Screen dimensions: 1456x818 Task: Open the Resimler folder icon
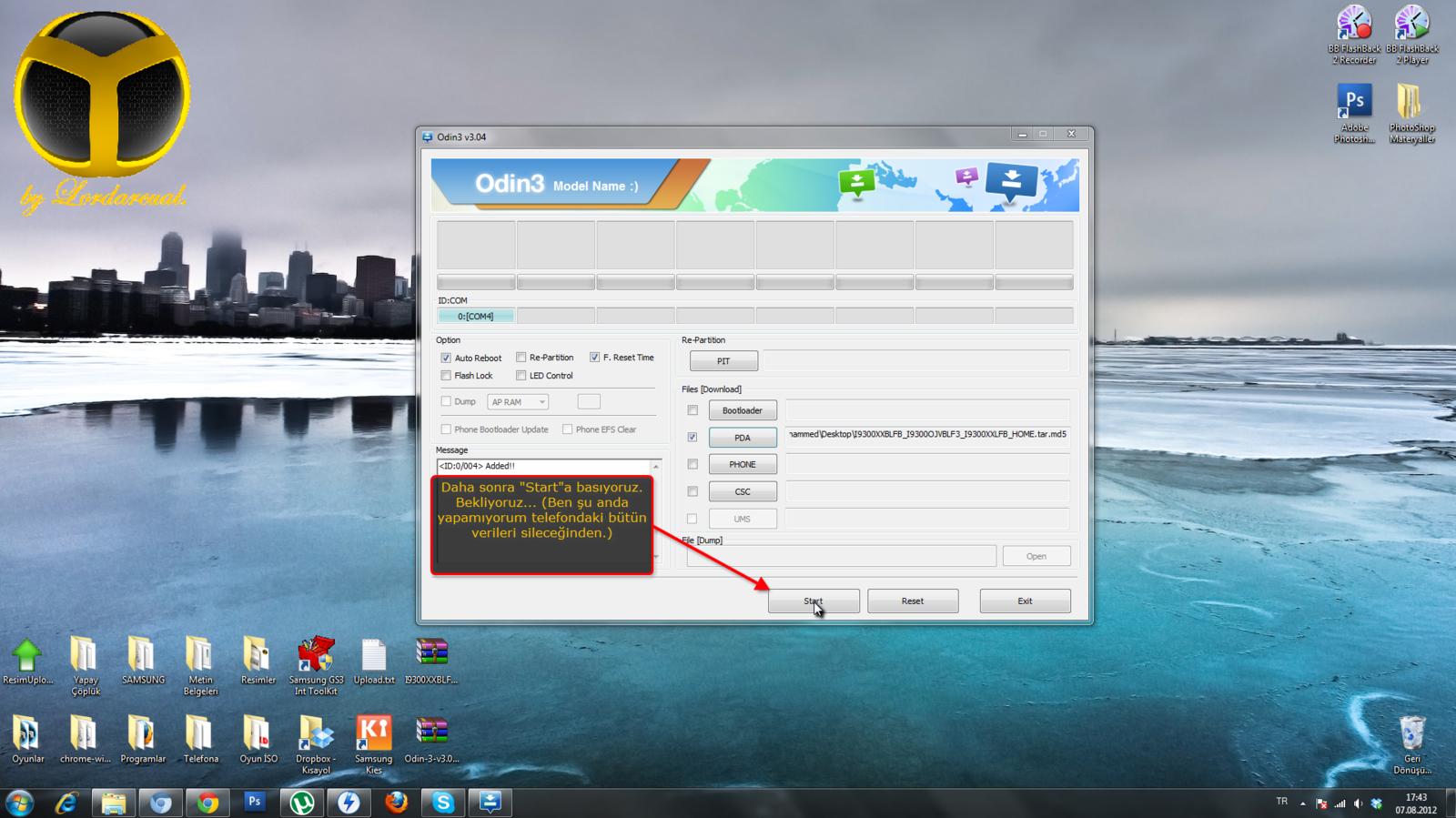tap(258, 661)
